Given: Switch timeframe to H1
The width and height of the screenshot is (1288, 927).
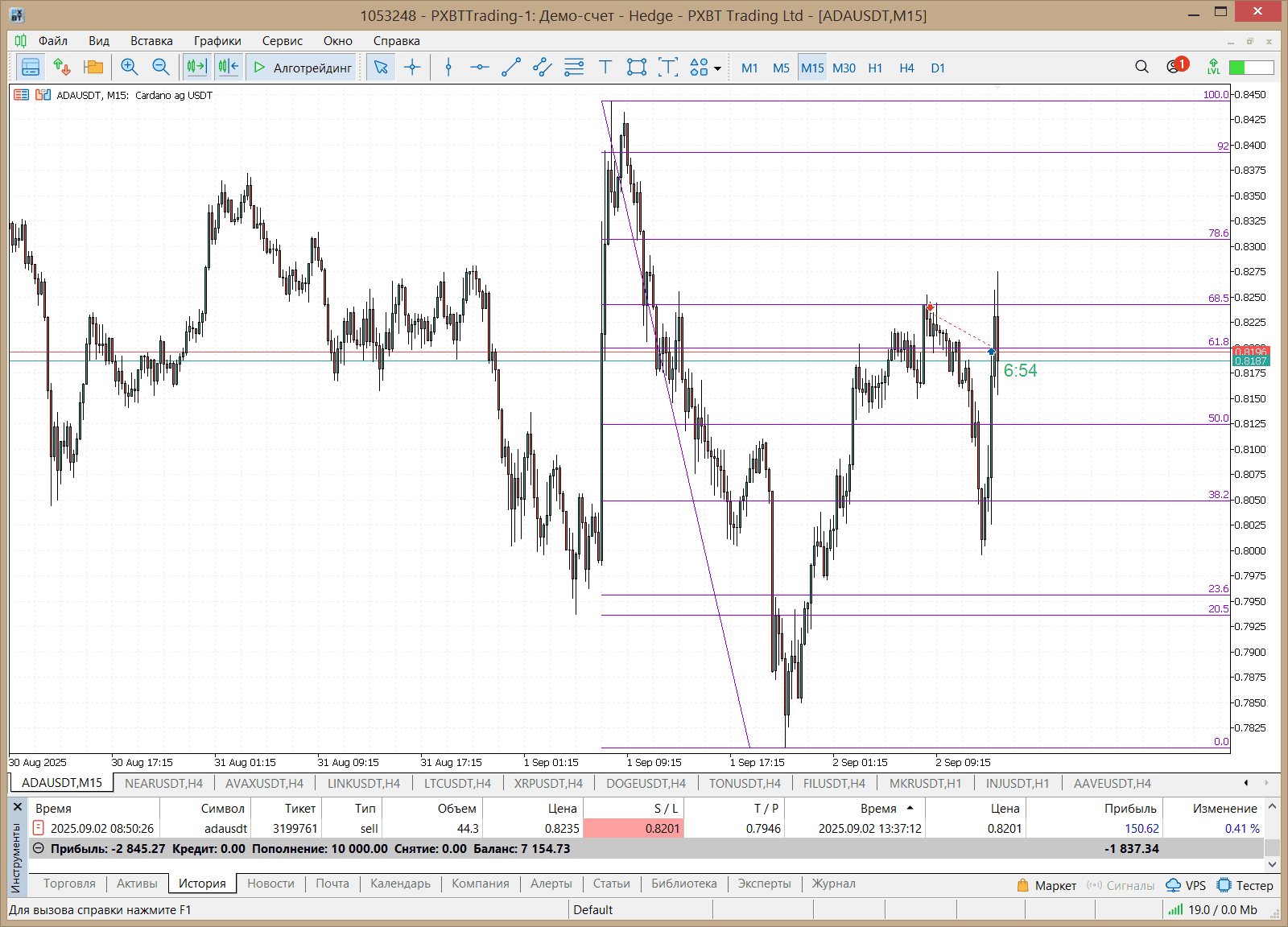Looking at the screenshot, I should pyautogui.click(x=875, y=68).
